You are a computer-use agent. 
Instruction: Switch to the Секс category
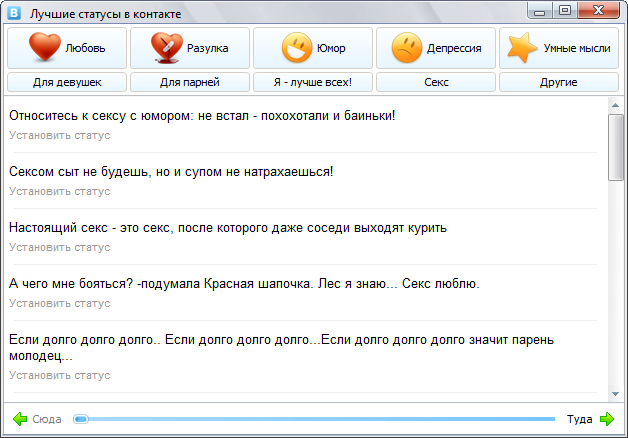pos(436,82)
